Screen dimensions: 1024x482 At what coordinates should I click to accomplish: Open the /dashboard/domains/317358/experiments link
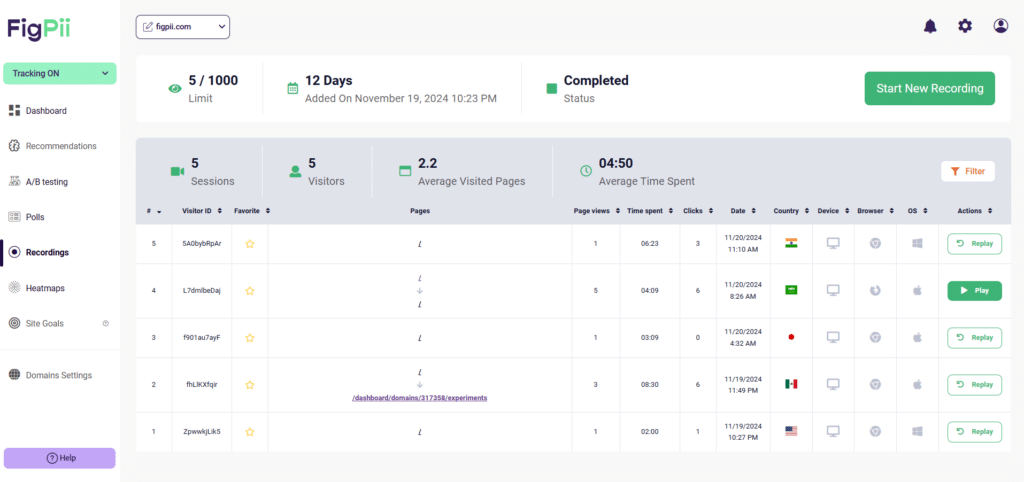click(x=419, y=398)
